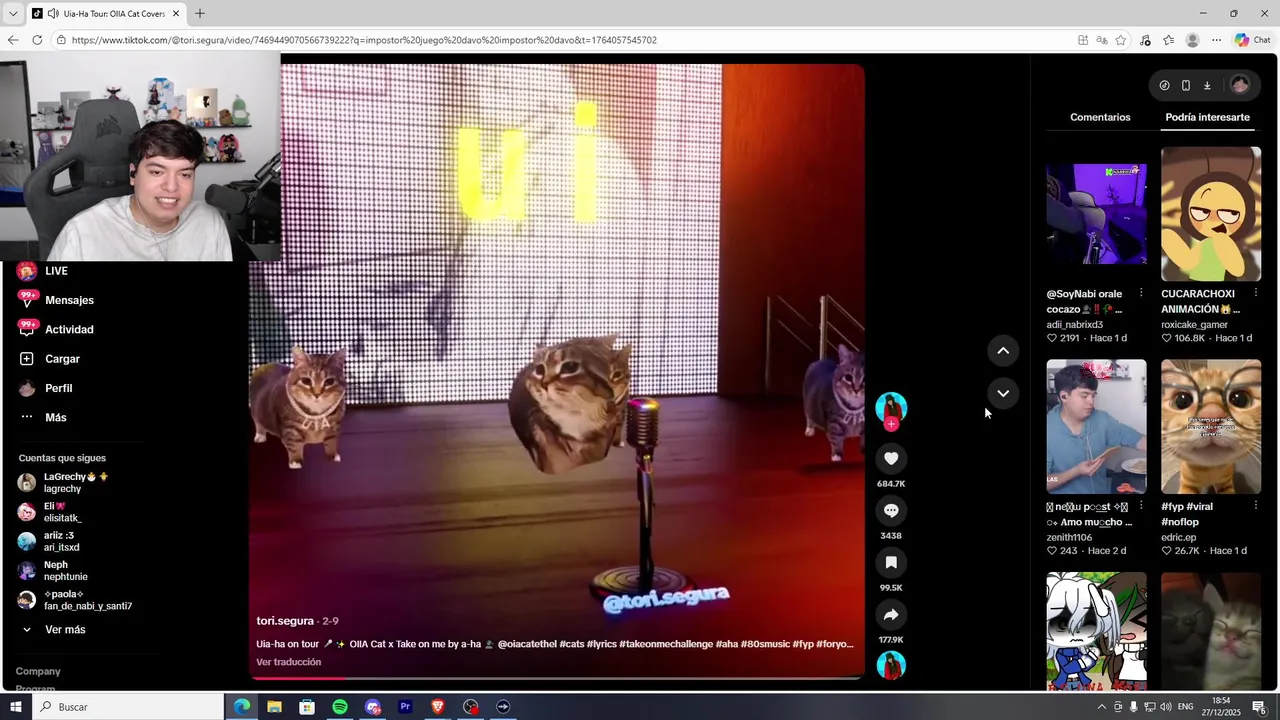Open Más options in the sidebar

55,417
